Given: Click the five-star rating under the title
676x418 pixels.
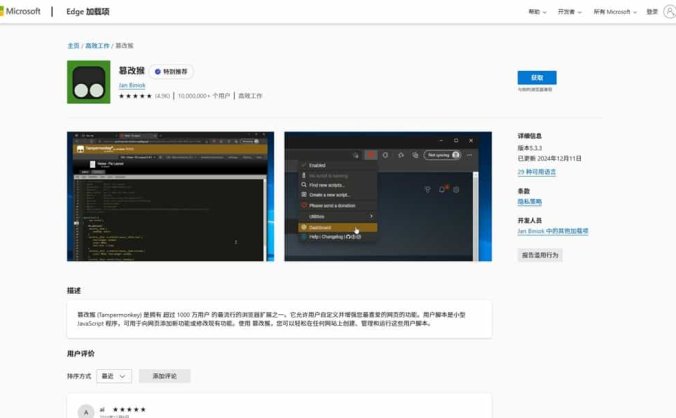Looking at the screenshot, I should (x=135, y=96).
